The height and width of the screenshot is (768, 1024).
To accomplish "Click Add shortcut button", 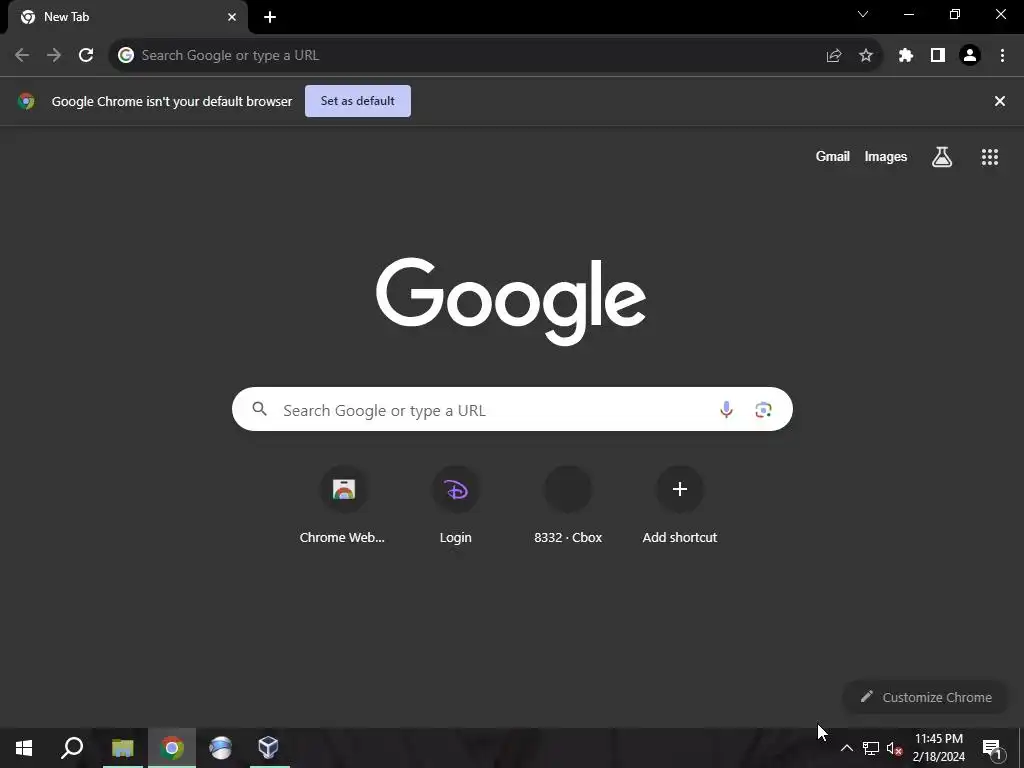I will tap(680, 506).
